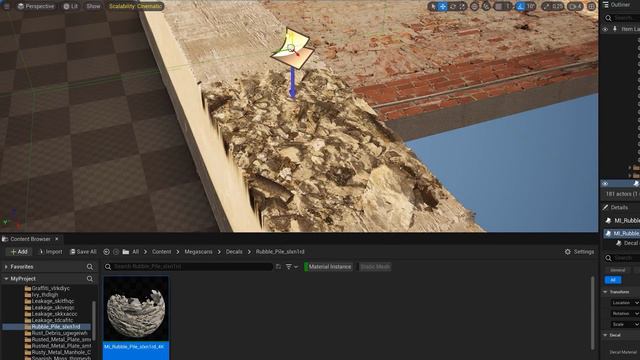
Task: Click the Outliner pinned column icon
Action: (x=615, y=29)
